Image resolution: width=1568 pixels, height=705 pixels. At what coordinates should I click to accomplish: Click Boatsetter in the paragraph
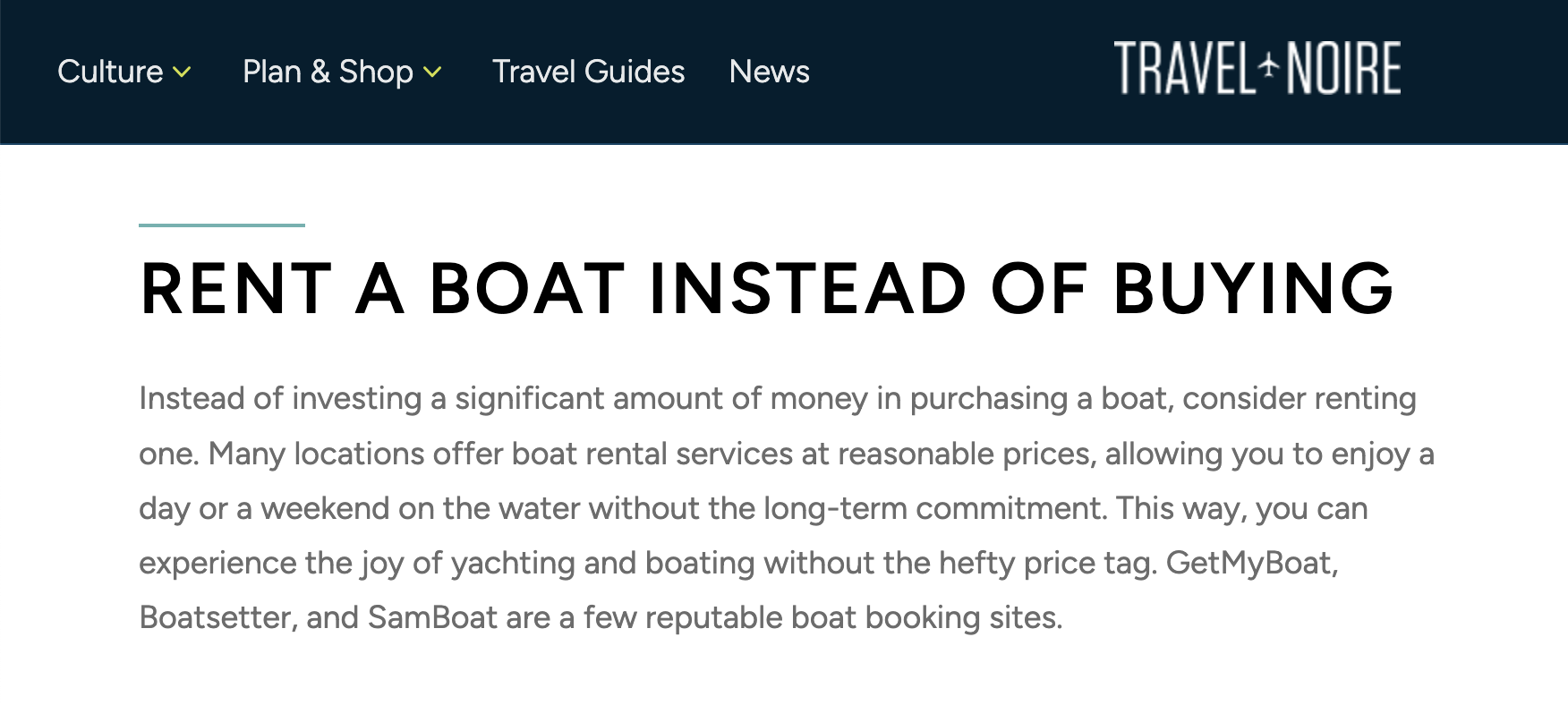(x=217, y=617)
